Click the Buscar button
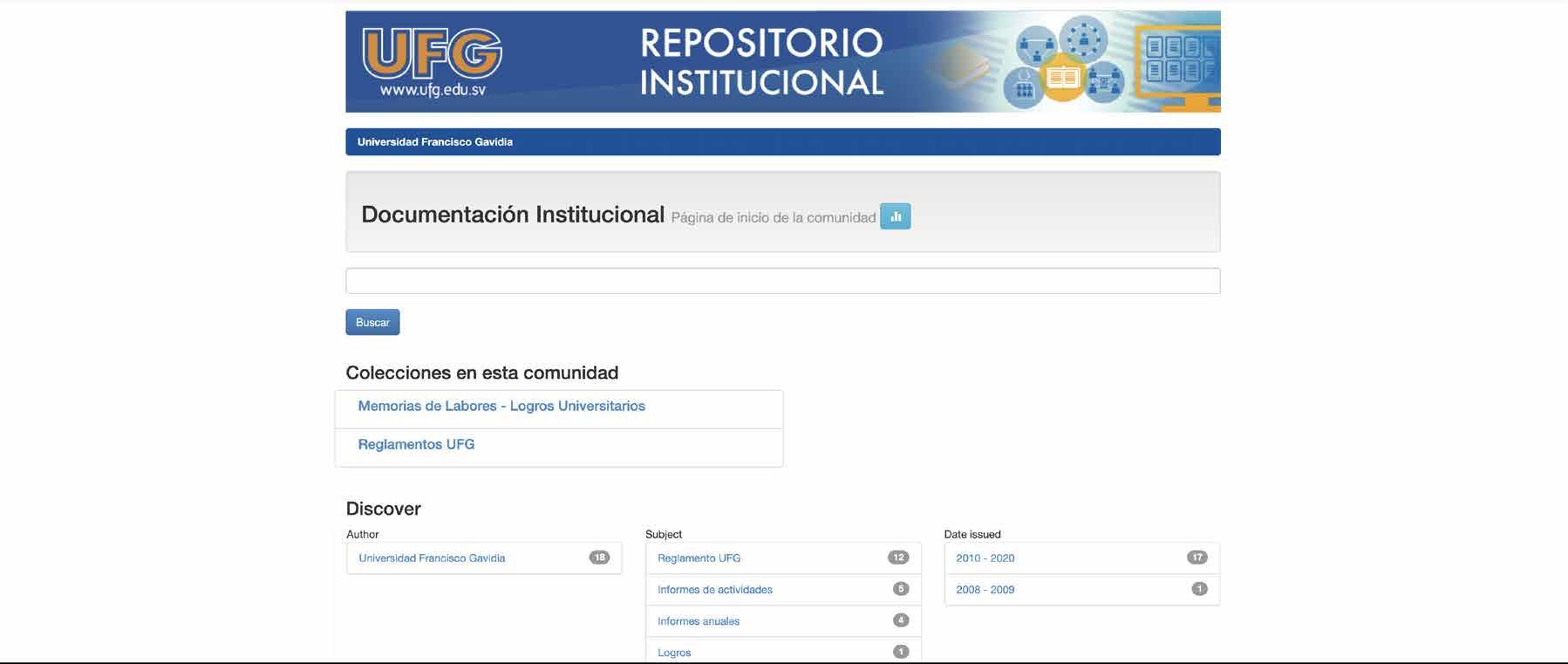 (x=372, y=322)
